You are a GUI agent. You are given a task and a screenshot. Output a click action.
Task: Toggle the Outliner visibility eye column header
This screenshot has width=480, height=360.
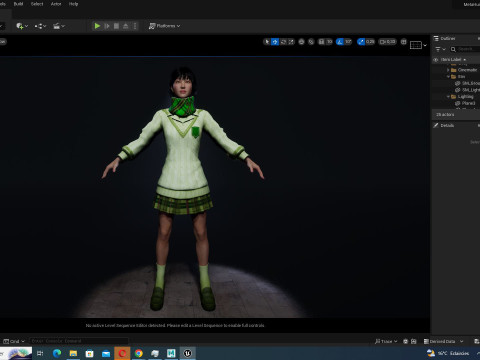(435, 60)
